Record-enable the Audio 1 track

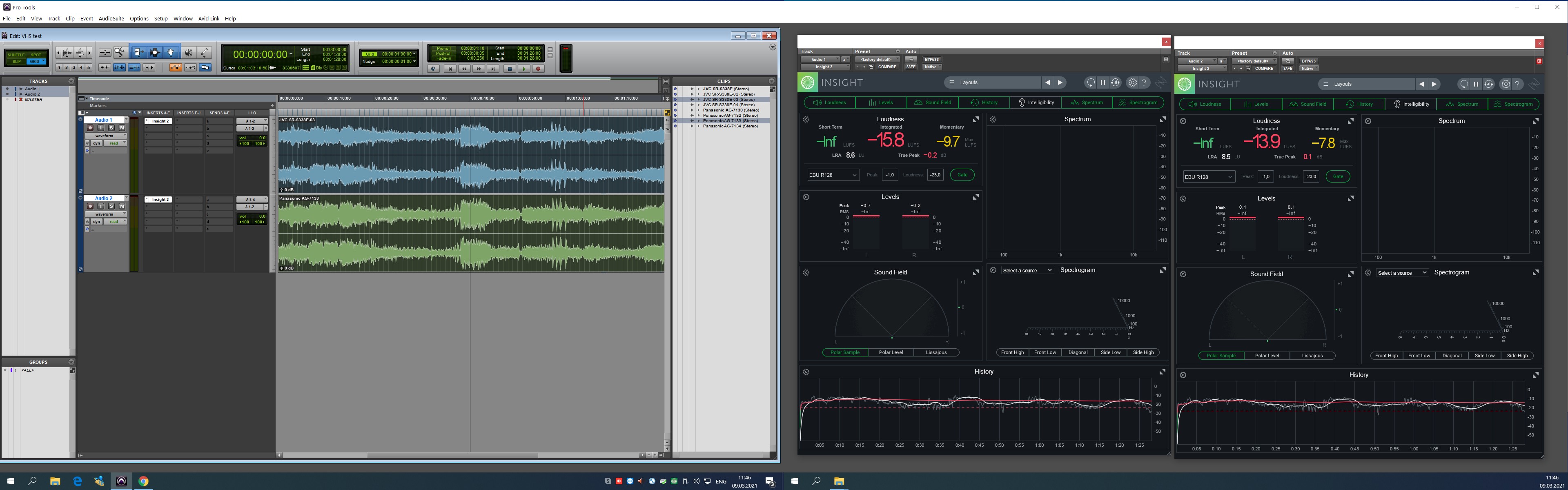90,128
